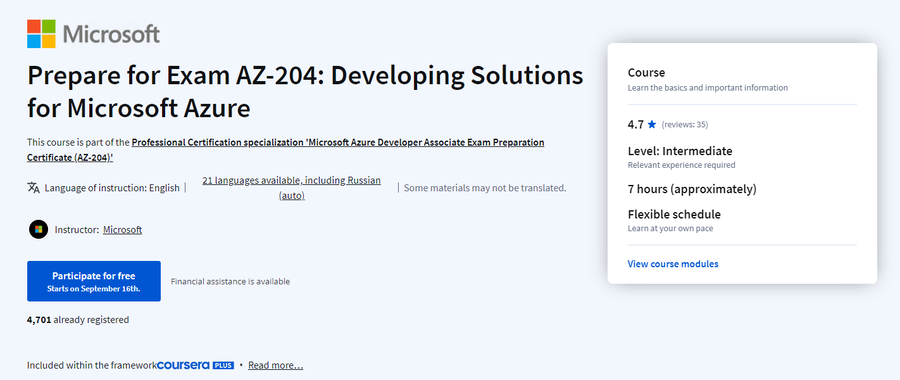Image resolution: width=900 pixels, height=380 pixels.
Task: Click the Course heading in the card
Action: (646, 73)
